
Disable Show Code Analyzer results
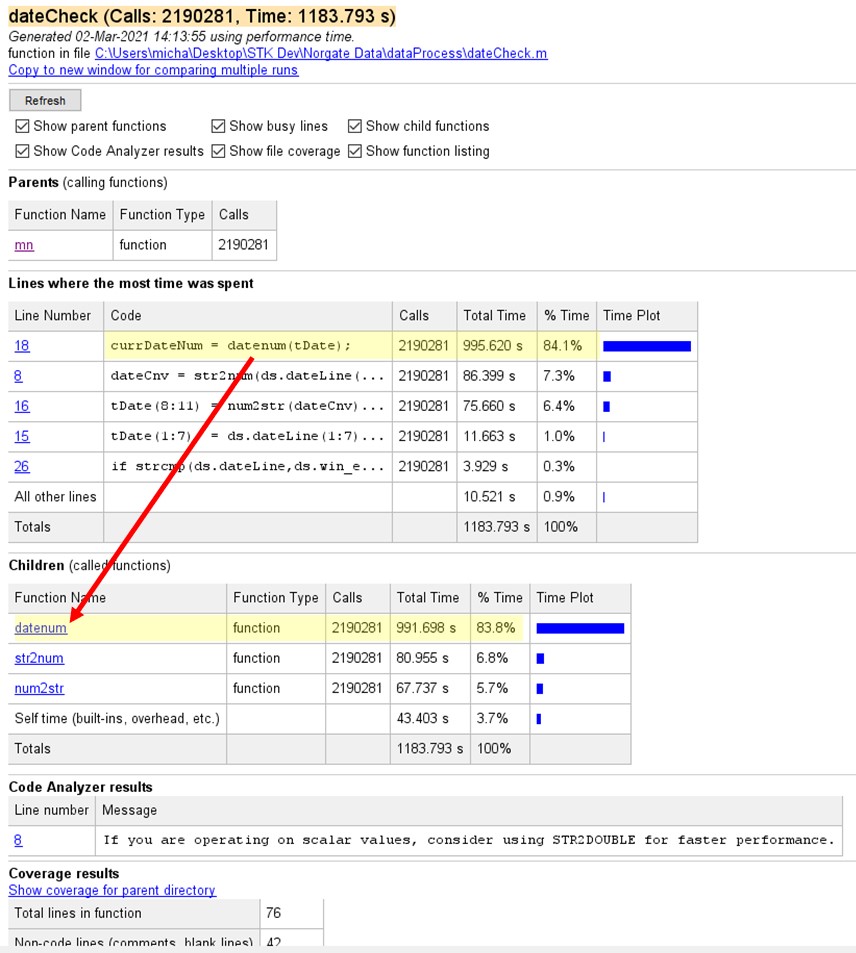coord(23,152)
